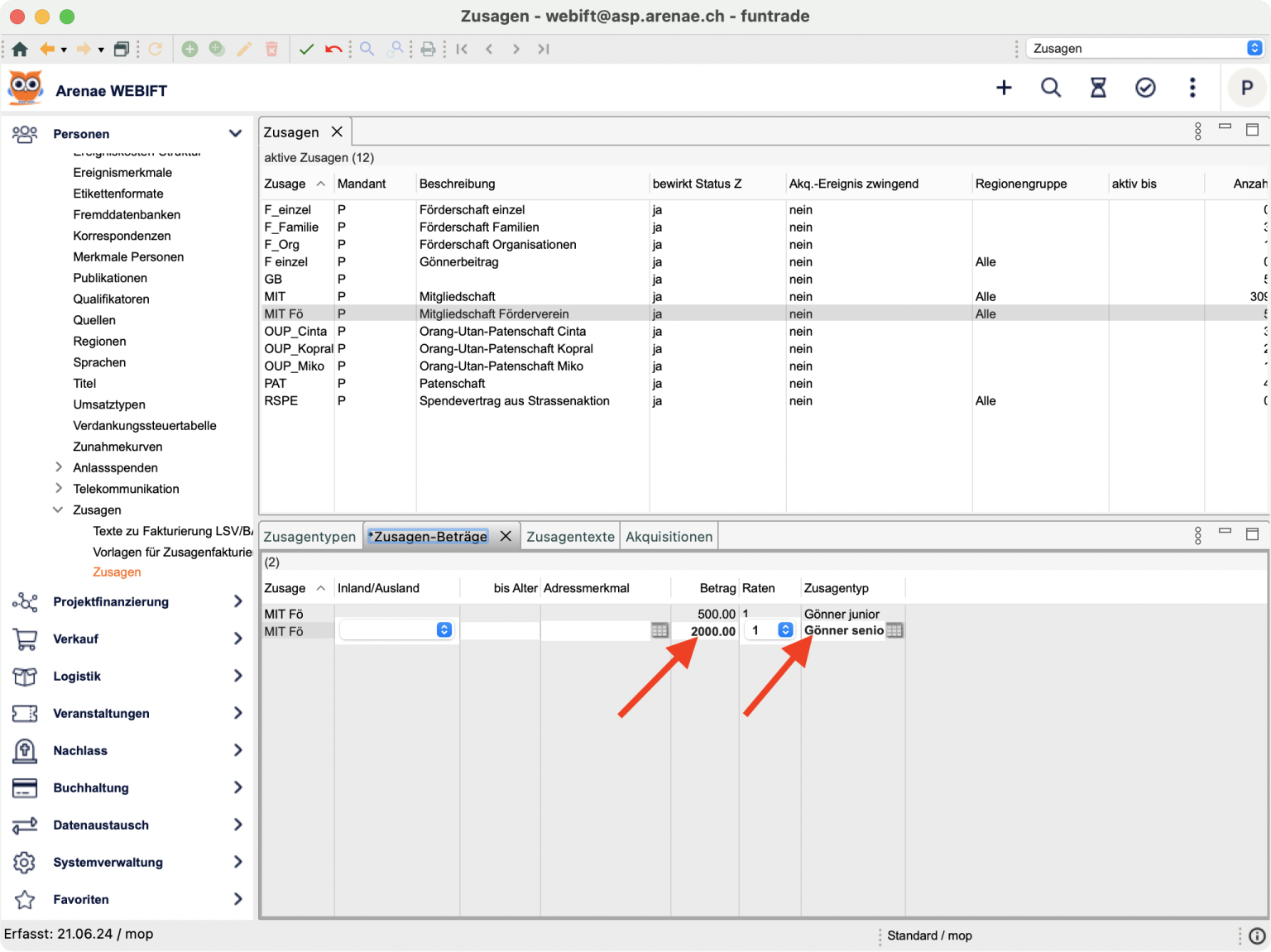Click the green checkmark save icon
Viewport: 1271px width, 952px height.
[306, 49]
